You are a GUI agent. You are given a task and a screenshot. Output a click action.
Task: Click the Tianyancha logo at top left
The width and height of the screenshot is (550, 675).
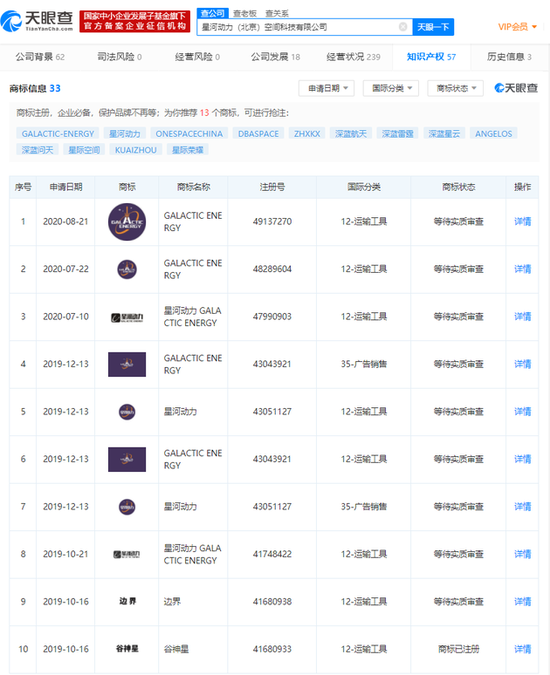tap(37, 21)
